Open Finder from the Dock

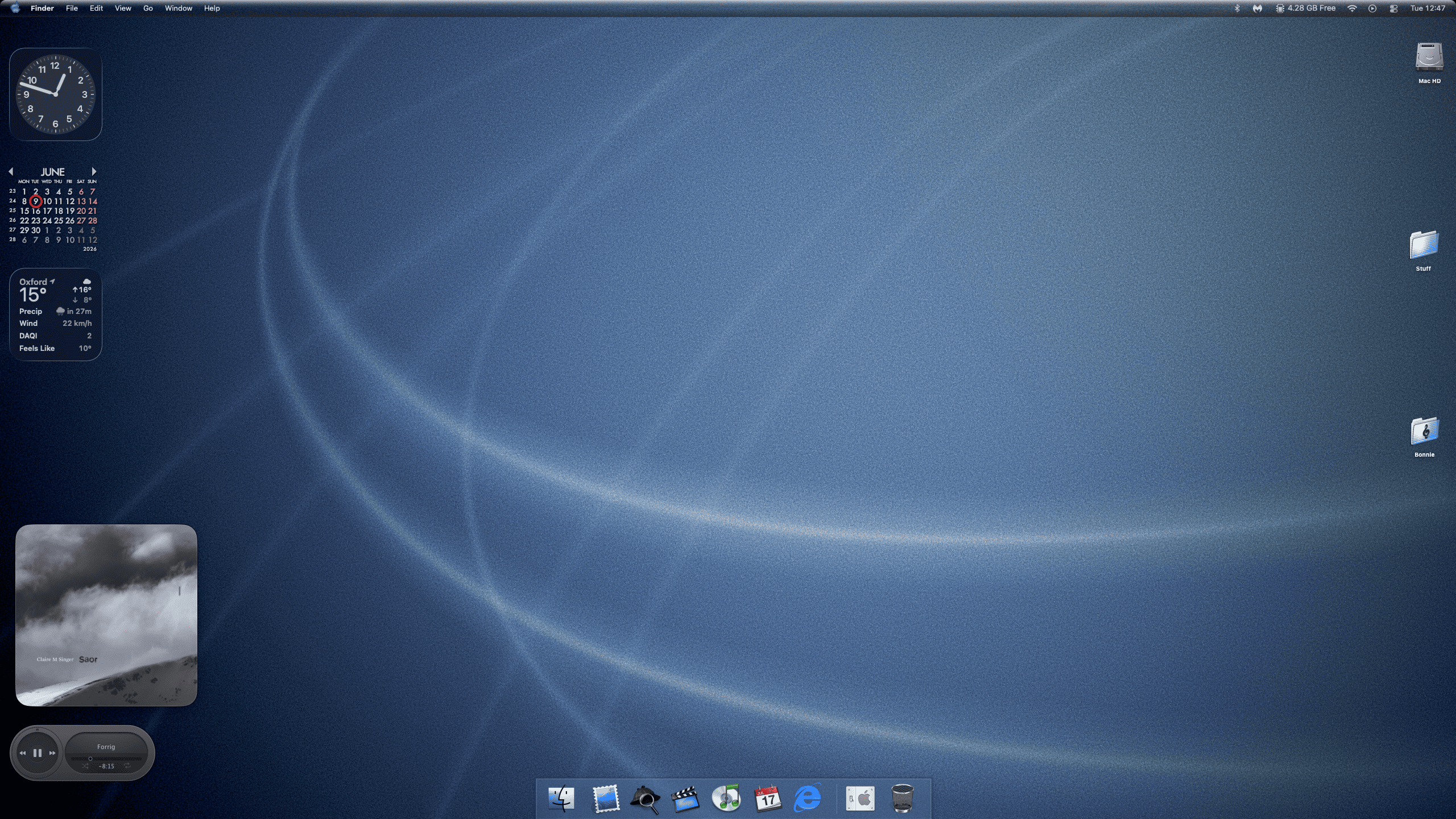(561, 799)
